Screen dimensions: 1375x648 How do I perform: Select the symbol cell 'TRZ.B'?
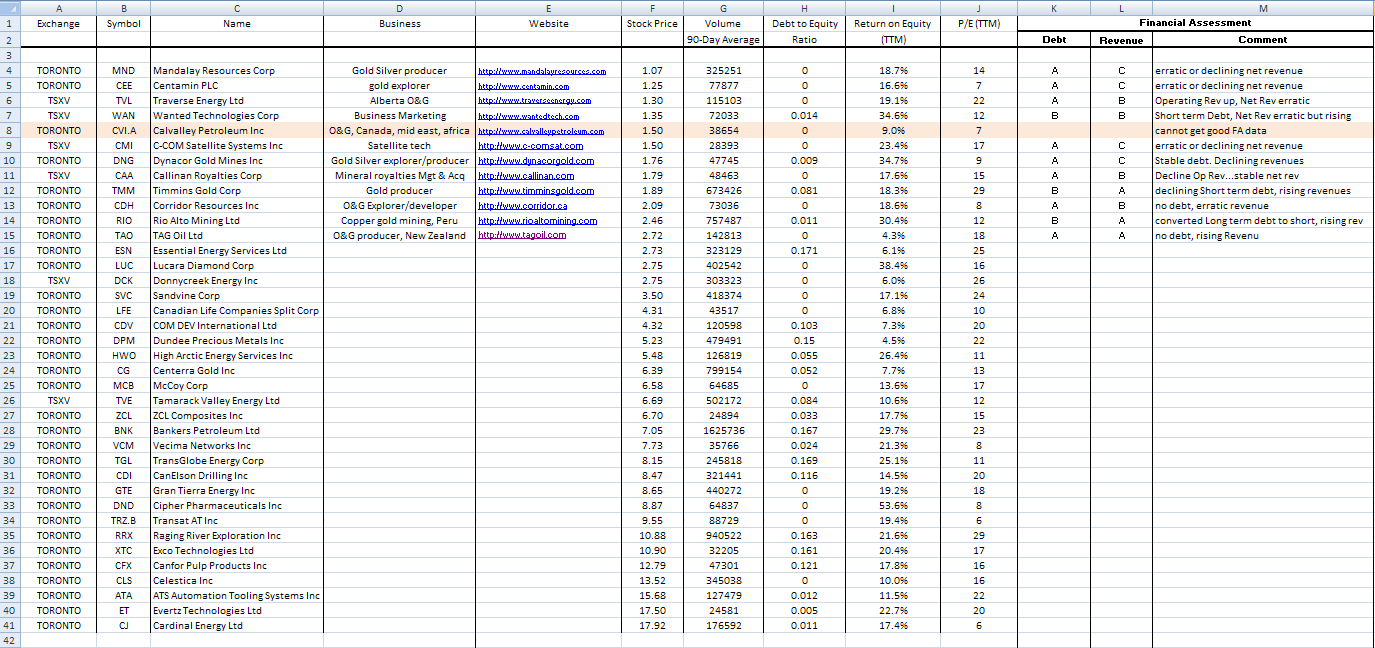pyautogui.click(x=124, y=521)
